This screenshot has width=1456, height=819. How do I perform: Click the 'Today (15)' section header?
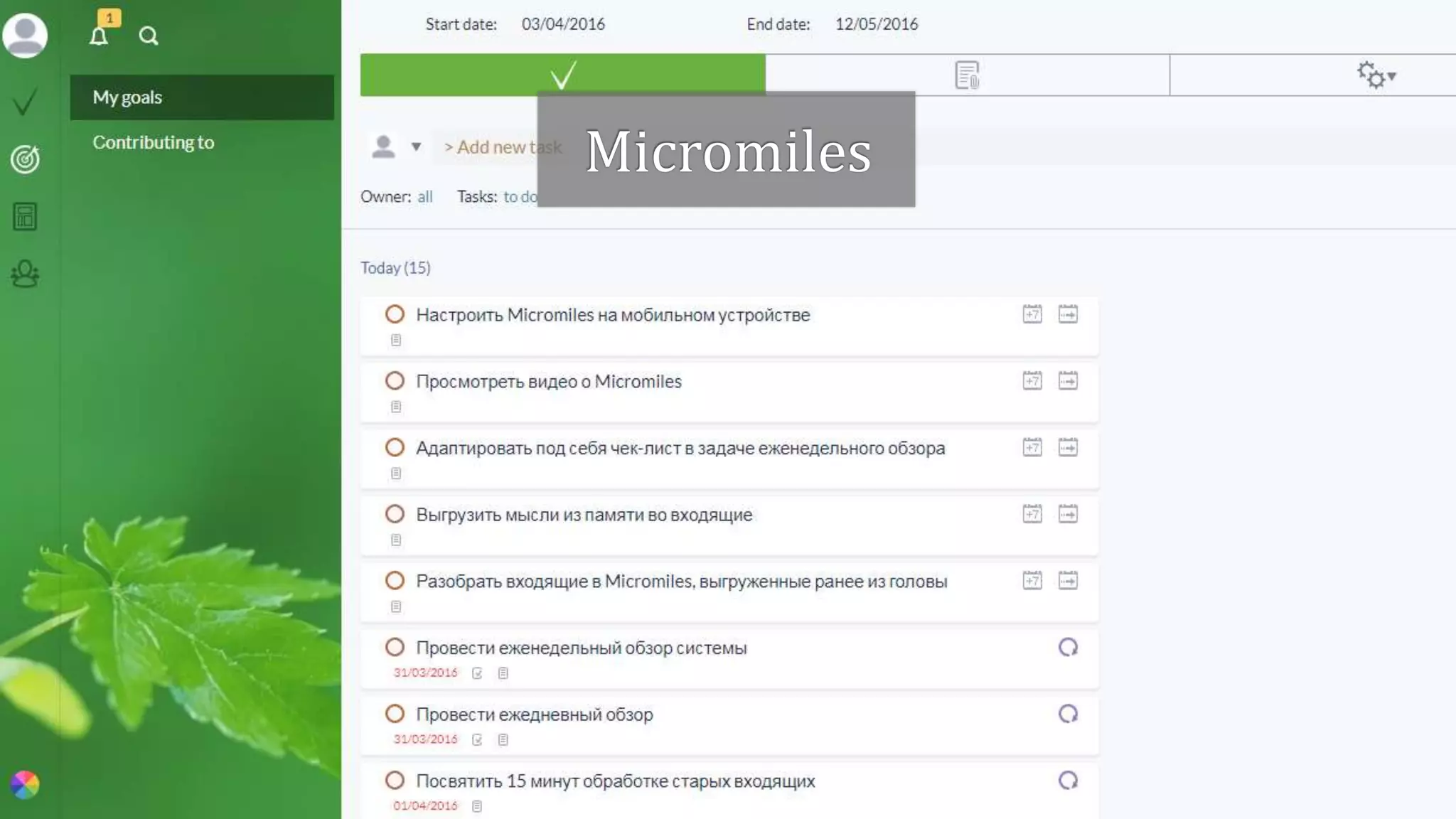pyautogui.click(x=395, y=268)
